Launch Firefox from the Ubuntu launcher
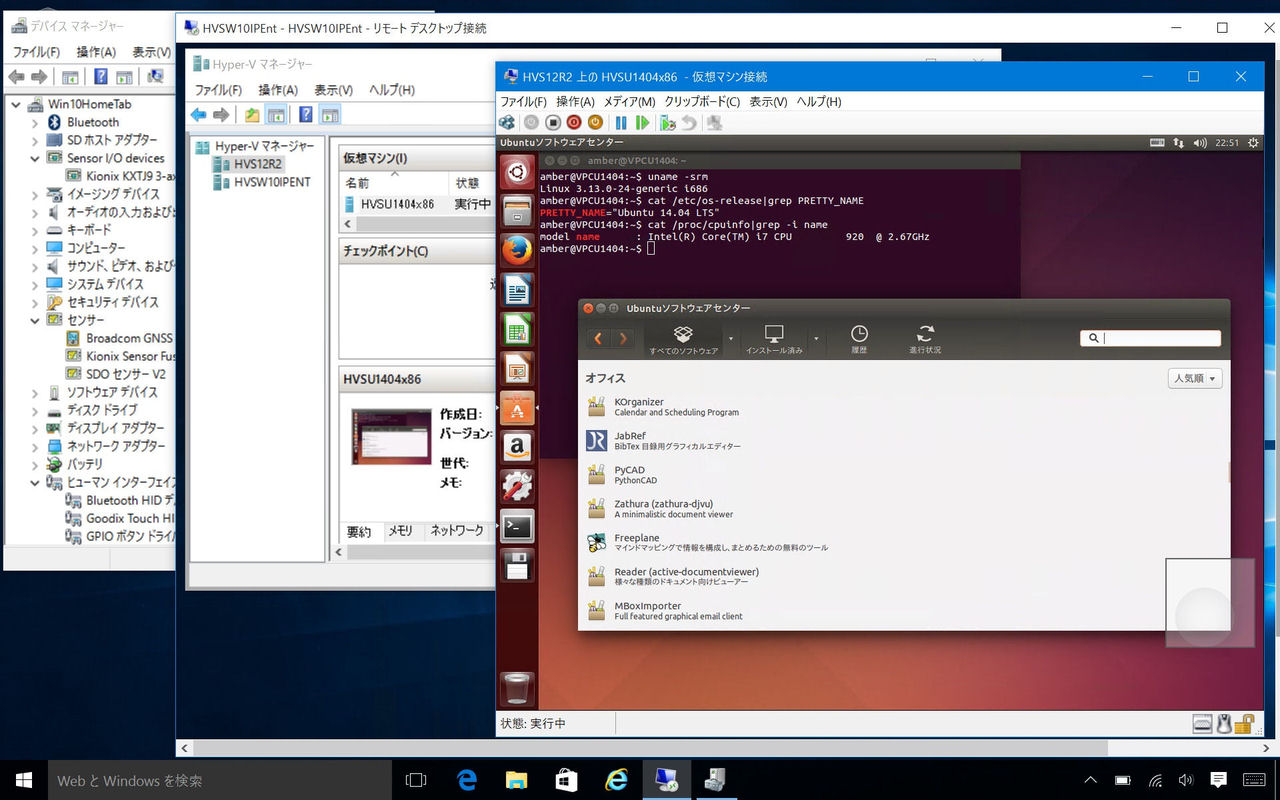This screenshot has height=800, width=1280. pyautogui.click(x=517, y=250)
